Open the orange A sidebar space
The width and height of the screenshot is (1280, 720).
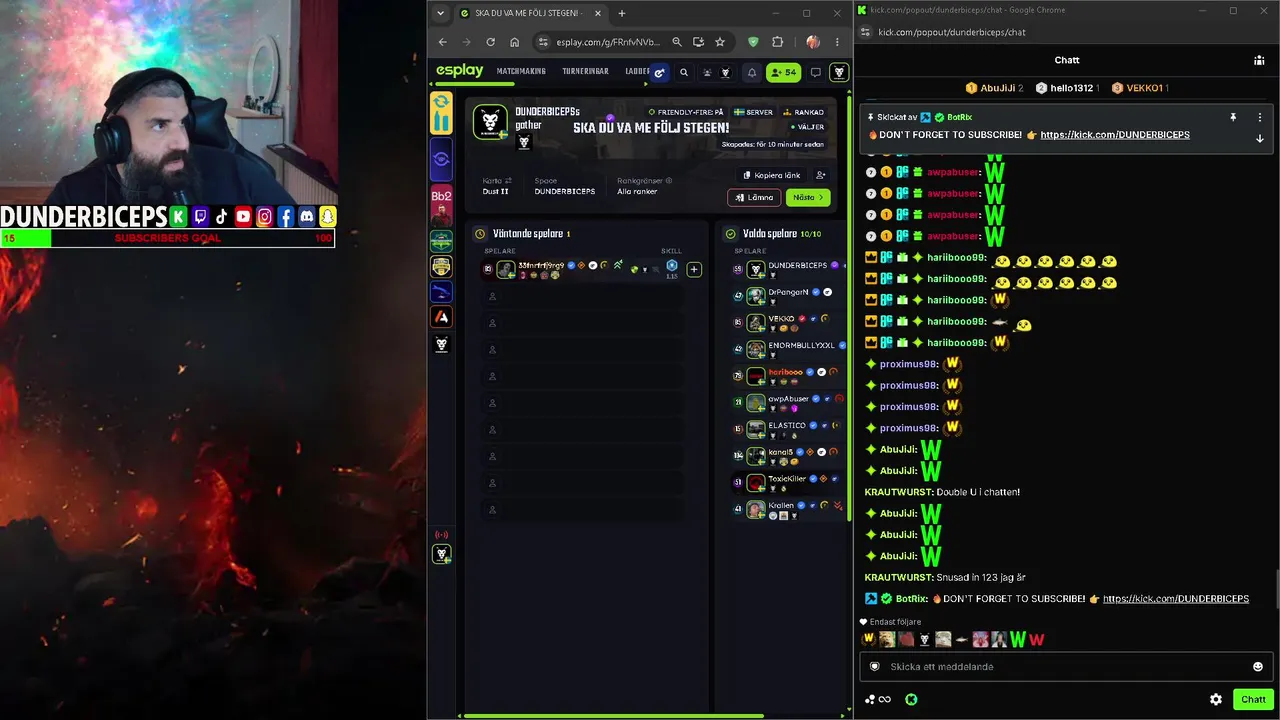[x=441, y=317]
